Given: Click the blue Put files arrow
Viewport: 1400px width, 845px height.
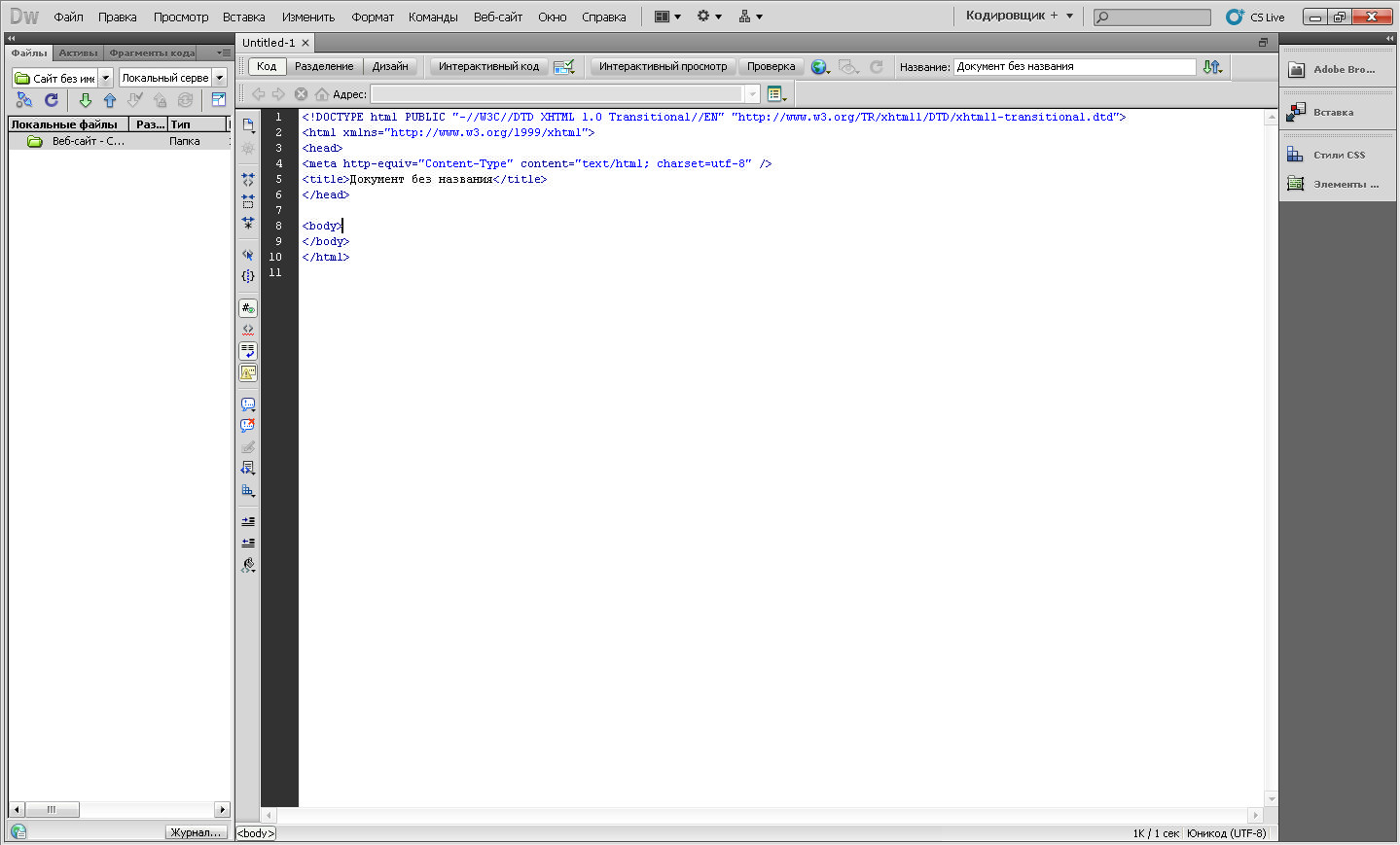Looking at the screenshot, I should [x=110, y=100].
